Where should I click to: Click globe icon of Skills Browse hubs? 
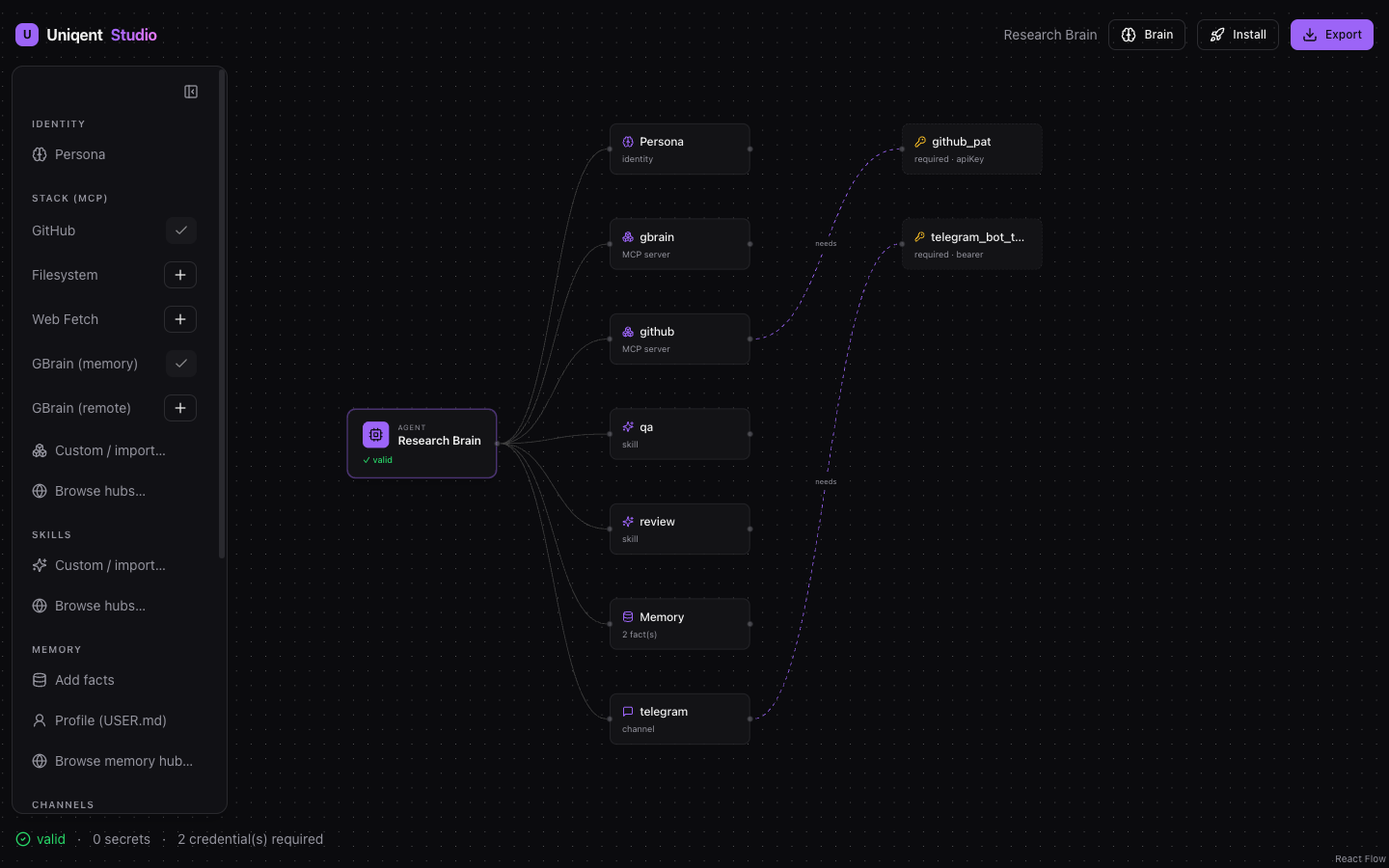pyautogui.click(x=40, y=606)
